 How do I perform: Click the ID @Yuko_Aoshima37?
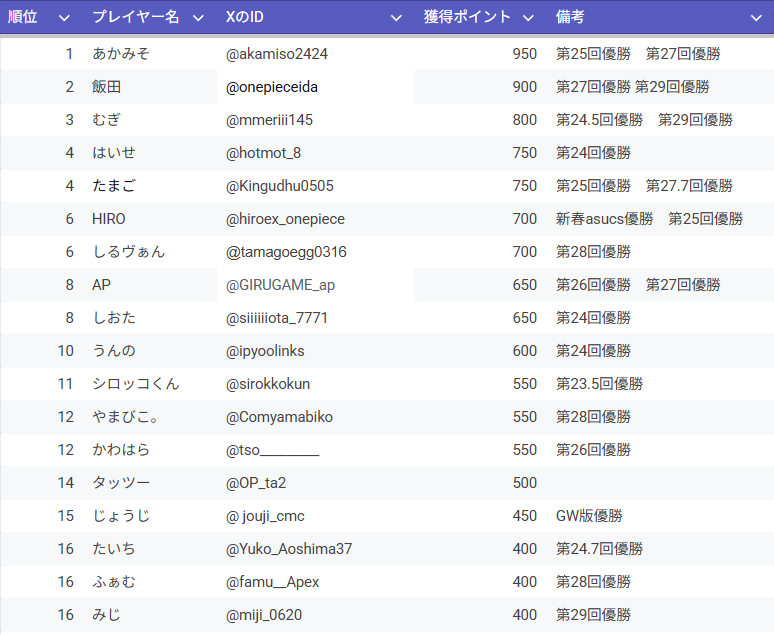(289, 549)
